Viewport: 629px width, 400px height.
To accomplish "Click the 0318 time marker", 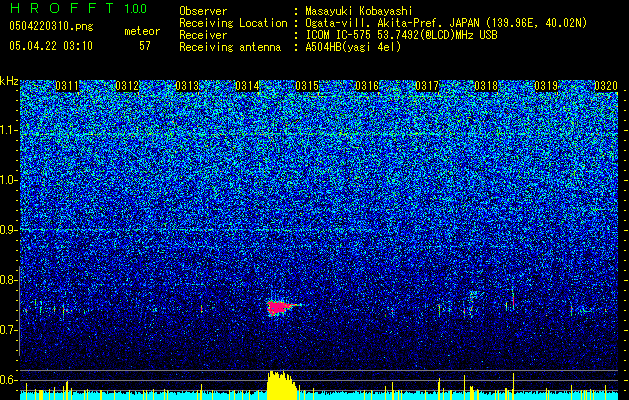I will (486, 86).
